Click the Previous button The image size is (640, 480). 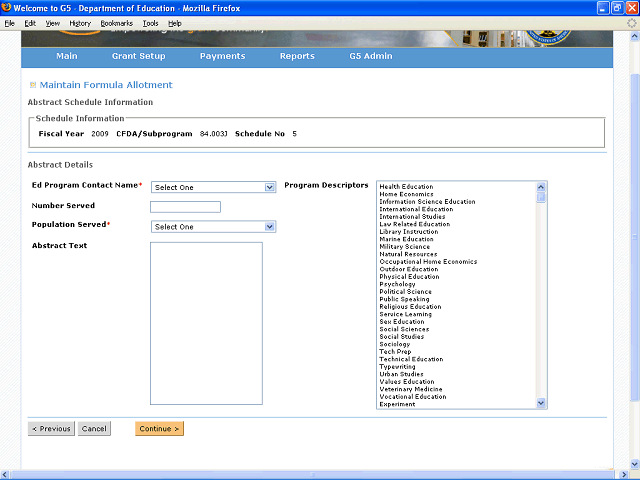[x=51, y=429]
